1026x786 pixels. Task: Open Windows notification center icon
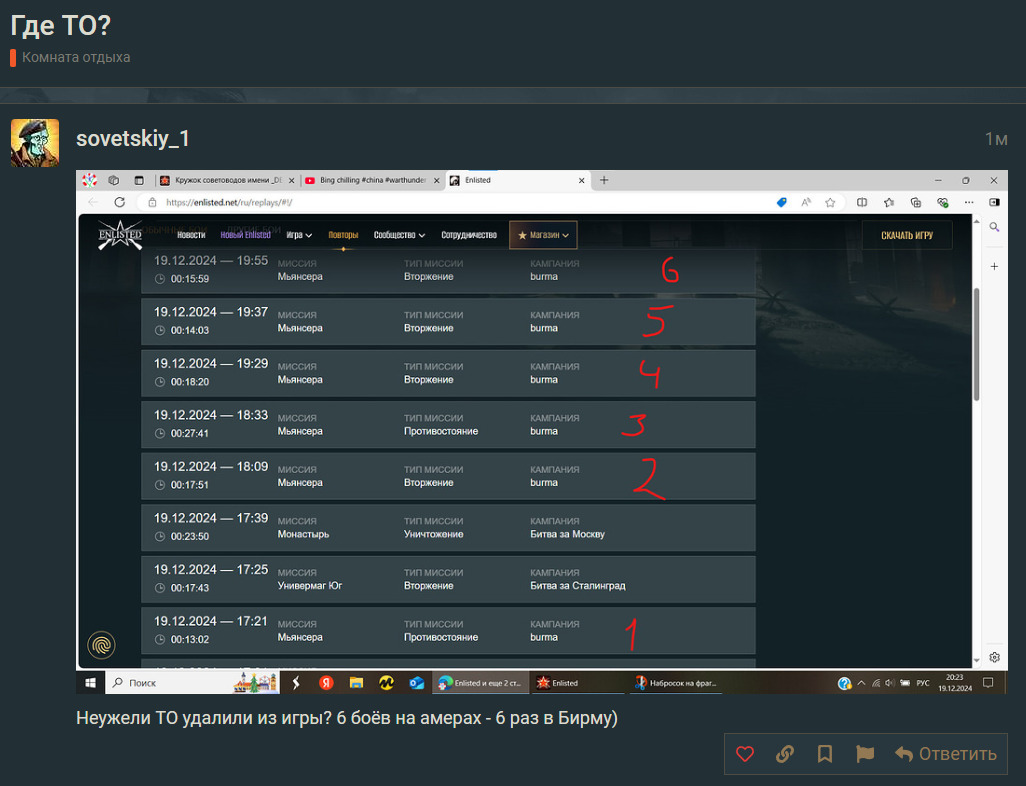(988, 683)
